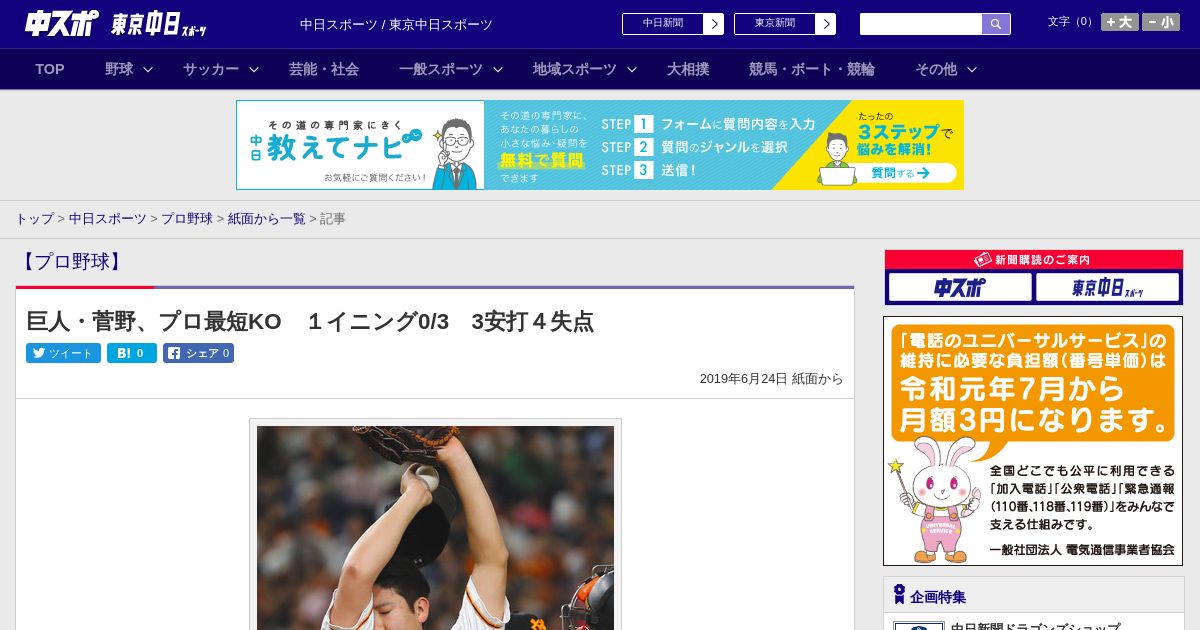
Task: Go to プロ野球 breadcrumb link
Action: pos(187,218)
